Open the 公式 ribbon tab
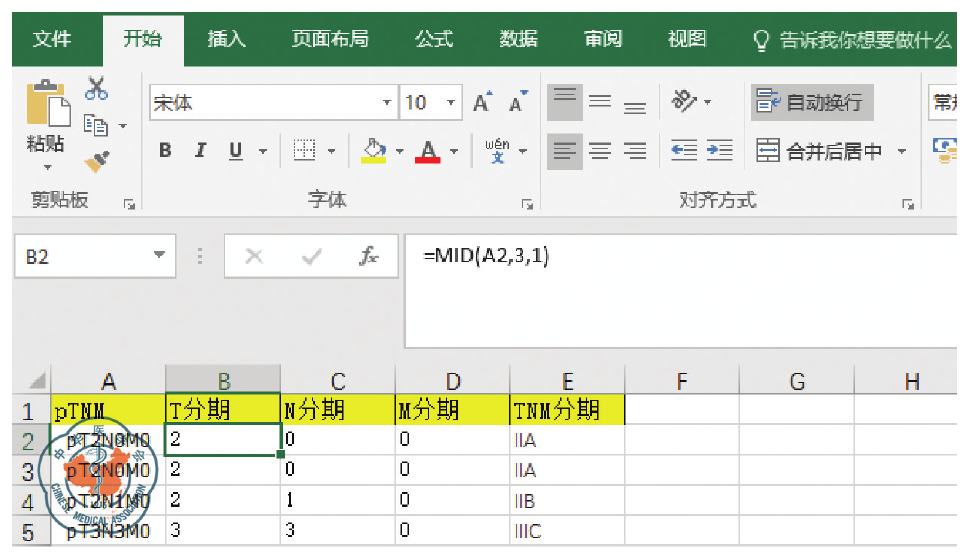The height and width of the screenshot is (560, 970). coord(434,39)
